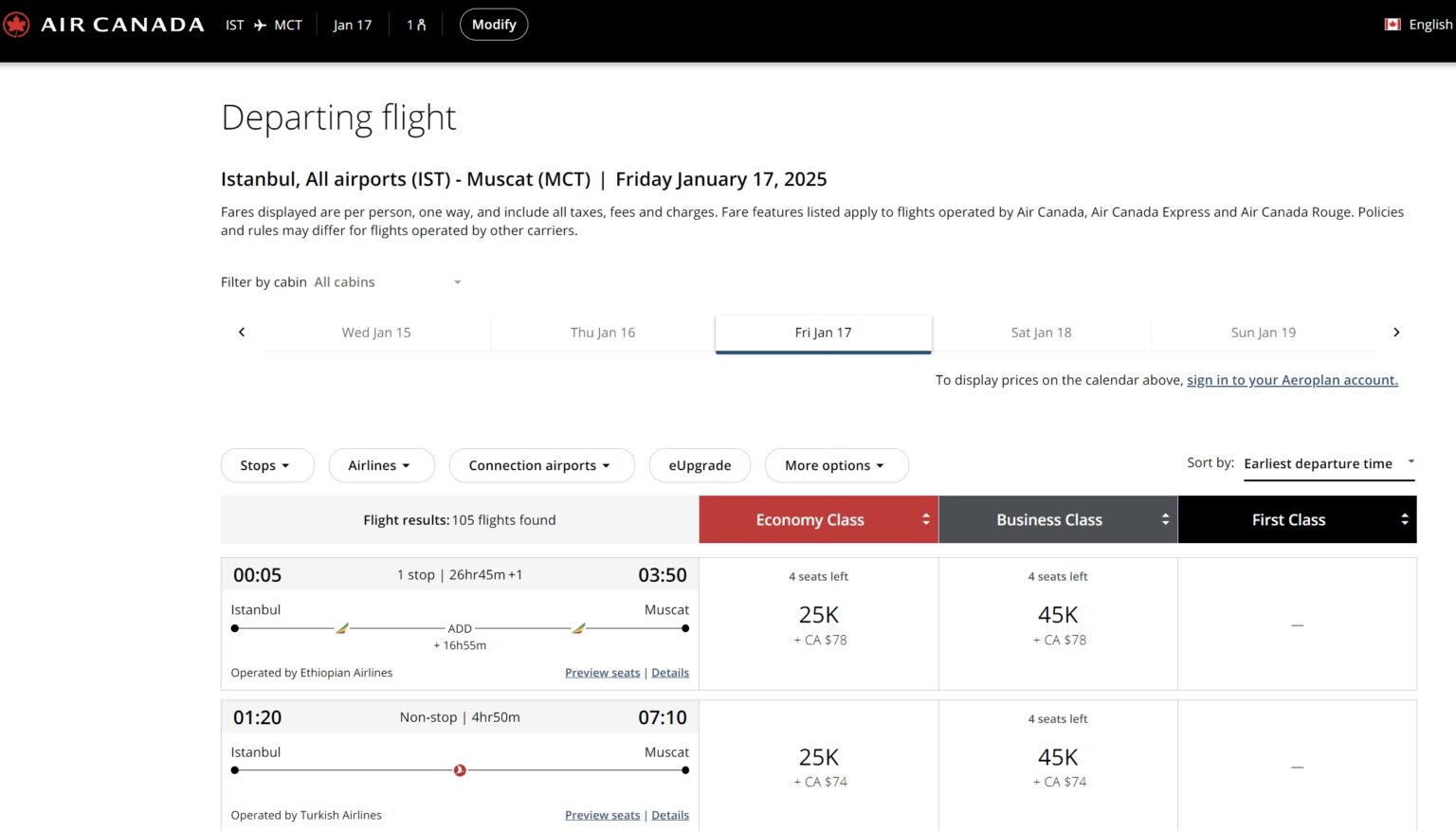1456x831 pixels.
Task: Click the sort arrows on Business Class header
Action: point(1165,519)
